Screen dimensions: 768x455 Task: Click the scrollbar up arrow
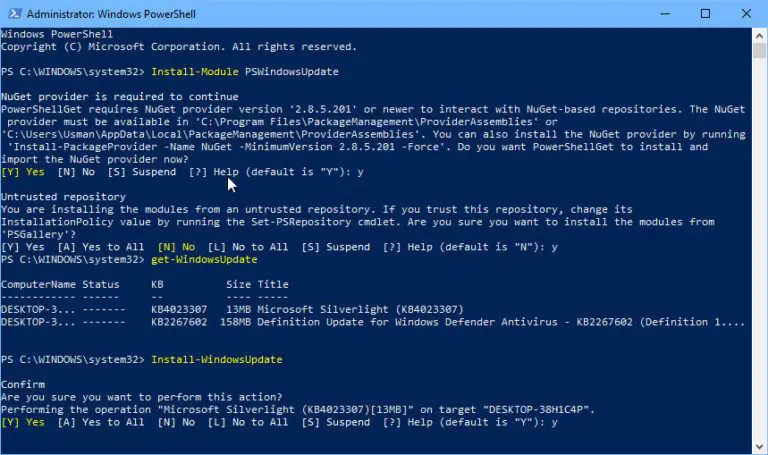[759, 36]
